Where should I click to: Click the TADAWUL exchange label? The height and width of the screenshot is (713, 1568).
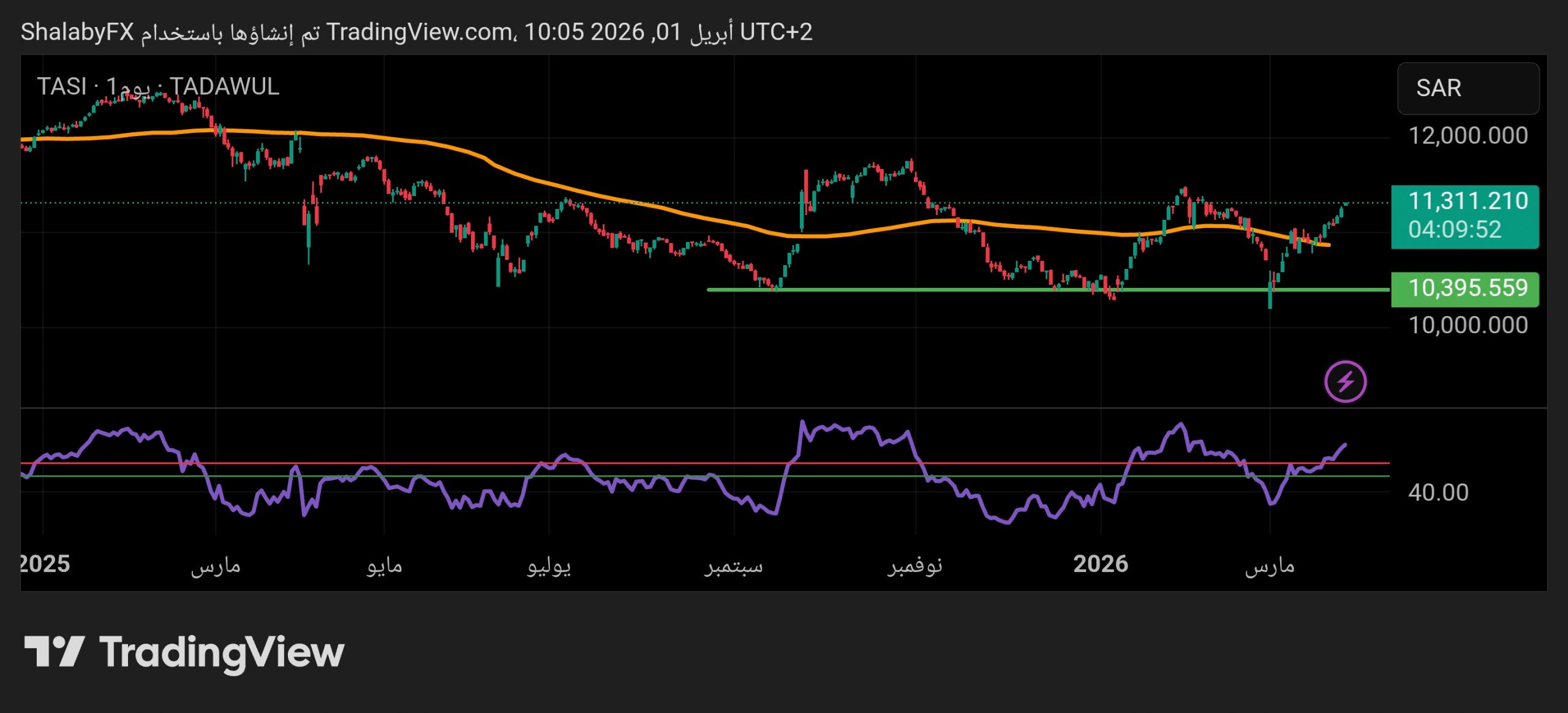click(224, 86)
